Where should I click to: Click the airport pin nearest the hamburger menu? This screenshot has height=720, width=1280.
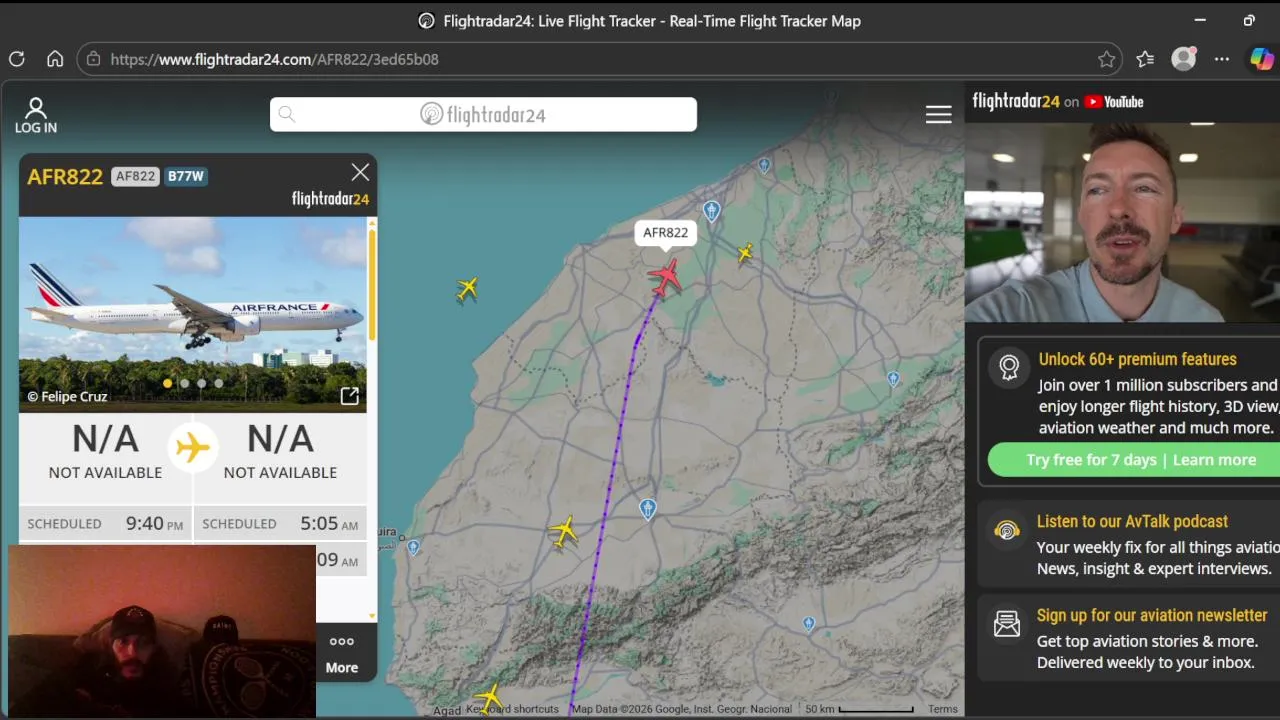pos(764,165)
